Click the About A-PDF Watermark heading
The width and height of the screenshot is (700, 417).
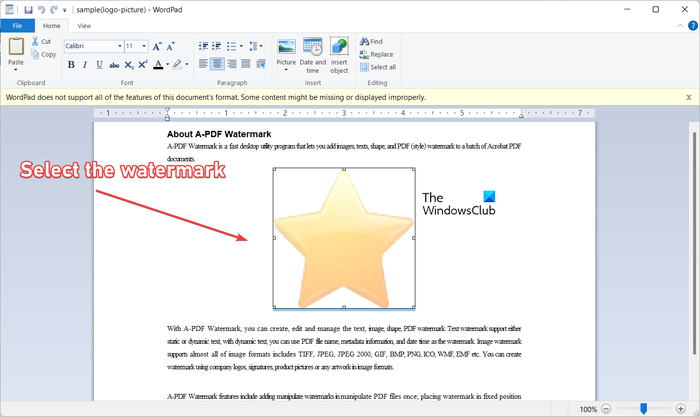219,134
